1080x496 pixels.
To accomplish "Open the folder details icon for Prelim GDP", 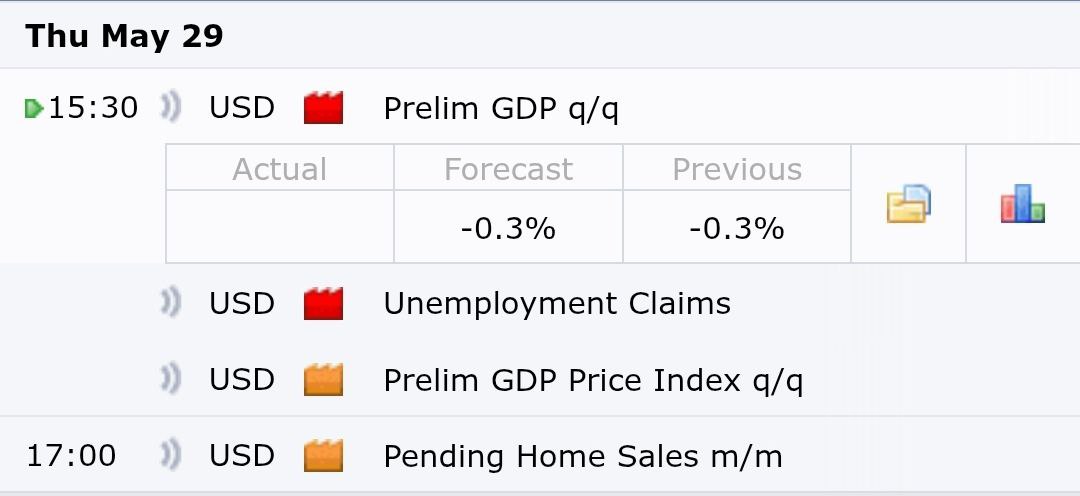I will tap(908, 204).
